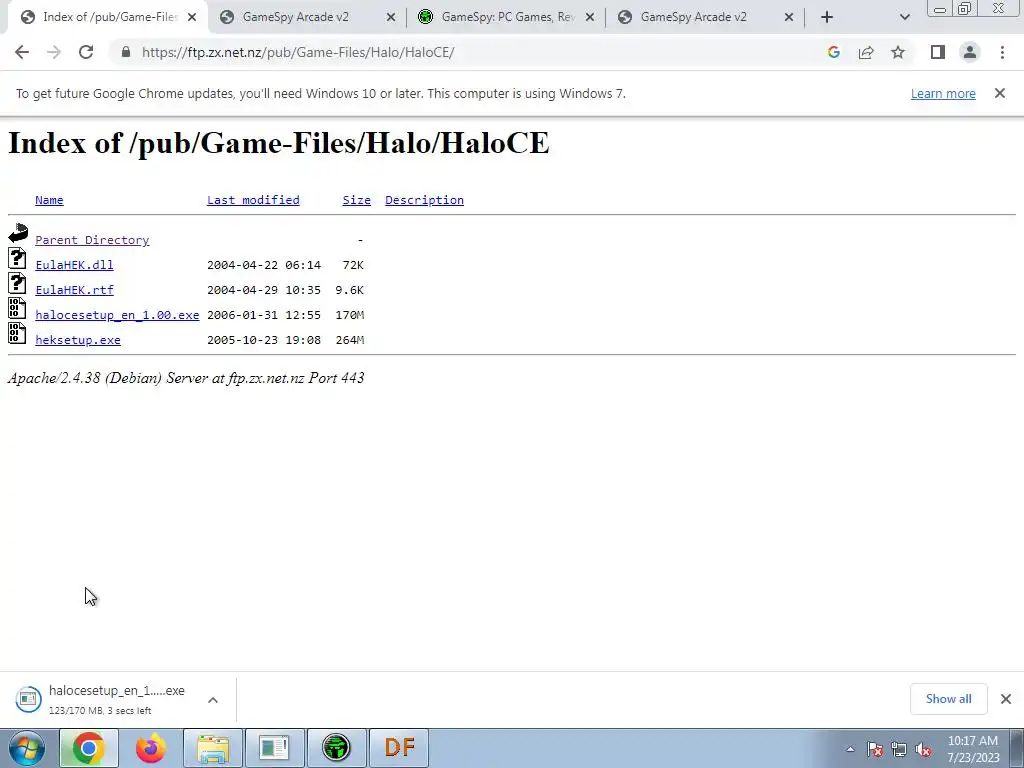Click halocesetup download item in shelf
The width and height of the screenshot is (1024, 768).
pyautogui.click(x=101, y=699)
